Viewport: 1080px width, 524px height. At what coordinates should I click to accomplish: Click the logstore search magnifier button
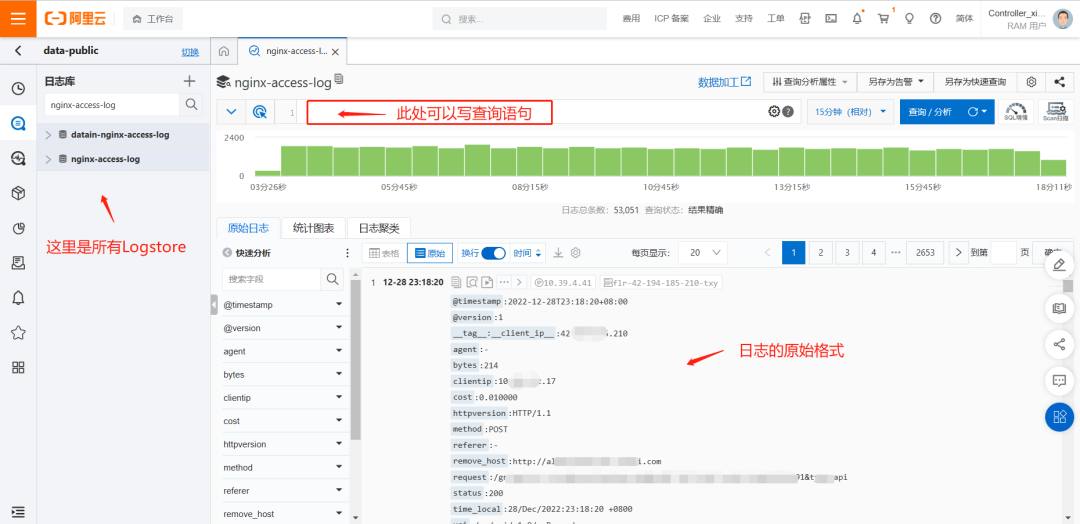191,105
